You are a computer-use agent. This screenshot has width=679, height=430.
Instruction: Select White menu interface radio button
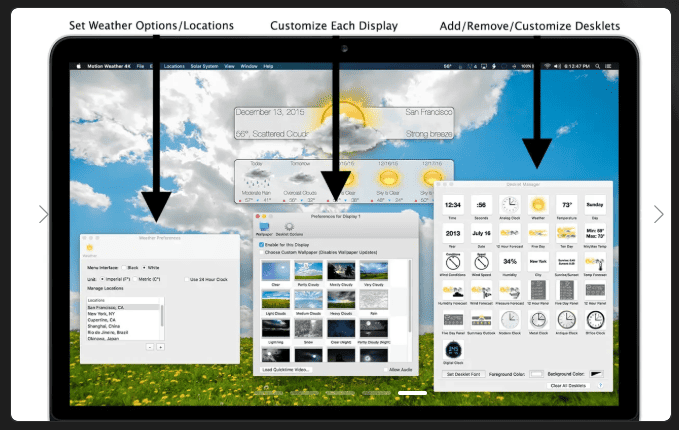click(x=144, y=268)
